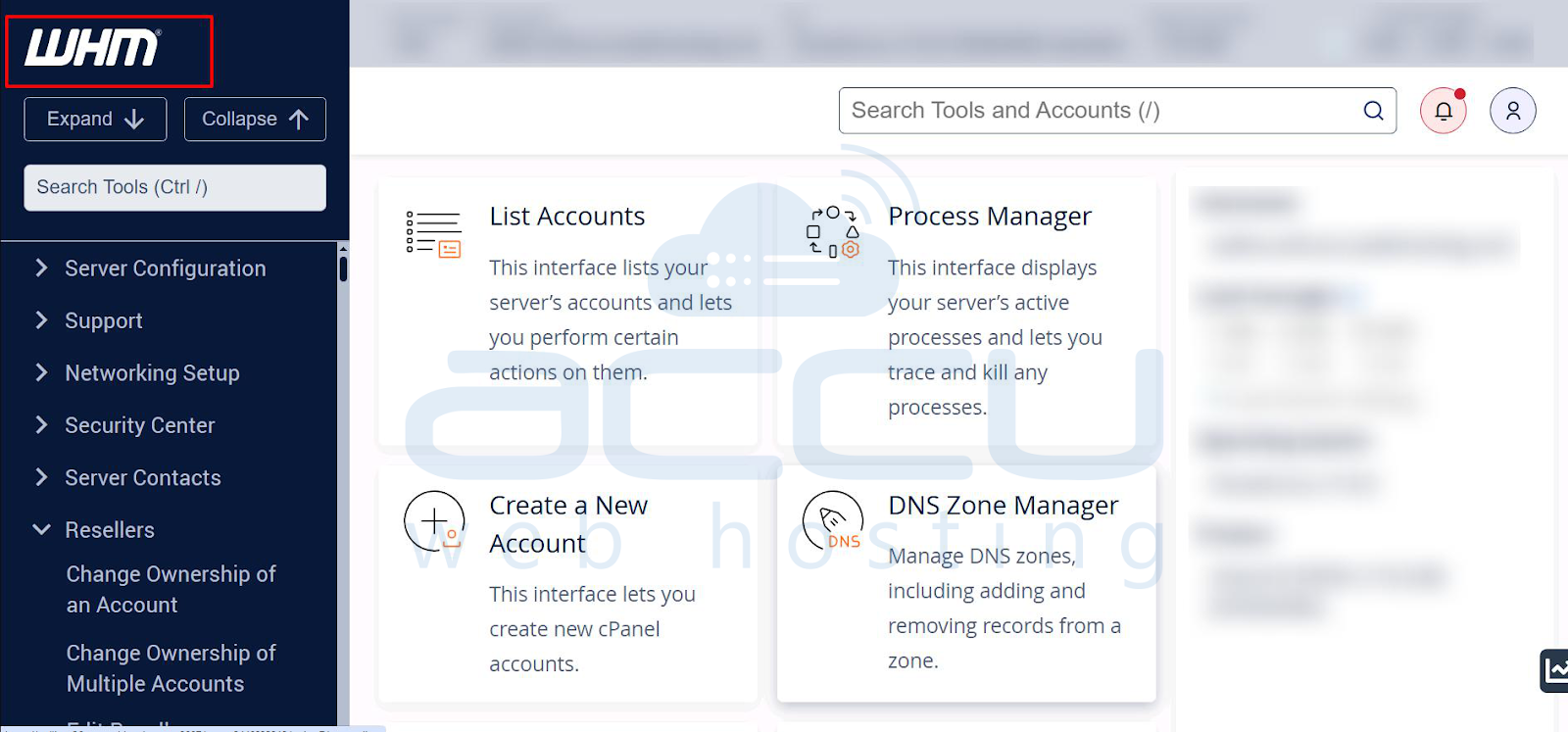Click text "Manage DNS zones,"
This screenshot has width=1568, height=732.
coord(982,556)
